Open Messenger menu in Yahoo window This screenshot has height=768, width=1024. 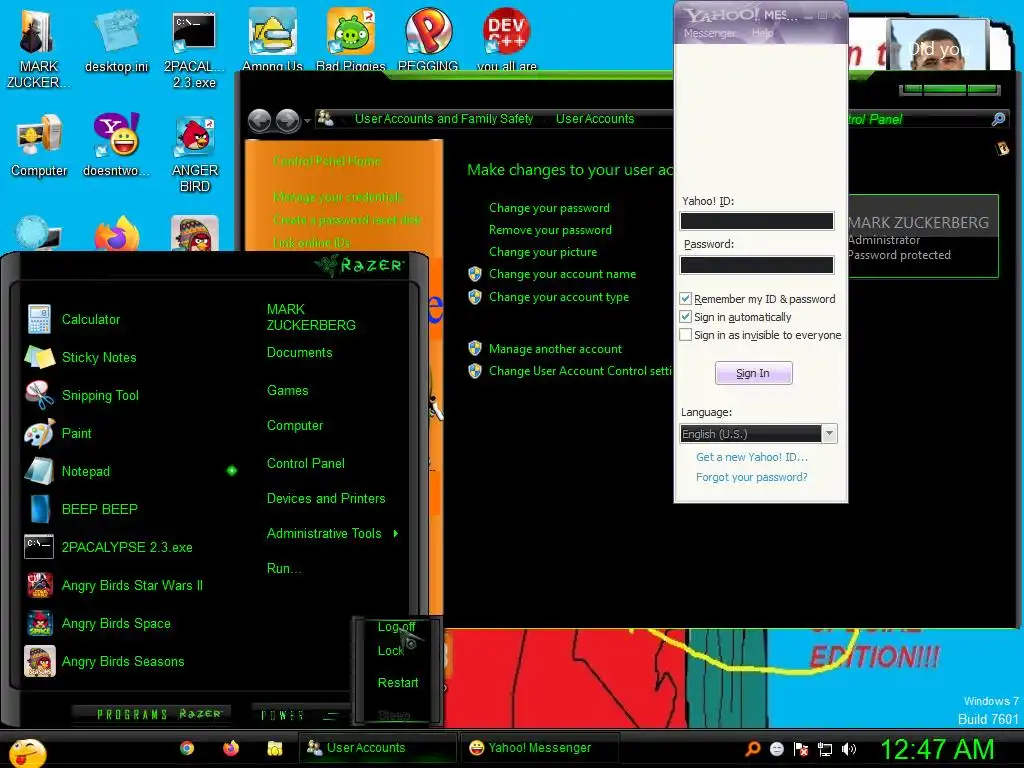(x=709, y=33)
